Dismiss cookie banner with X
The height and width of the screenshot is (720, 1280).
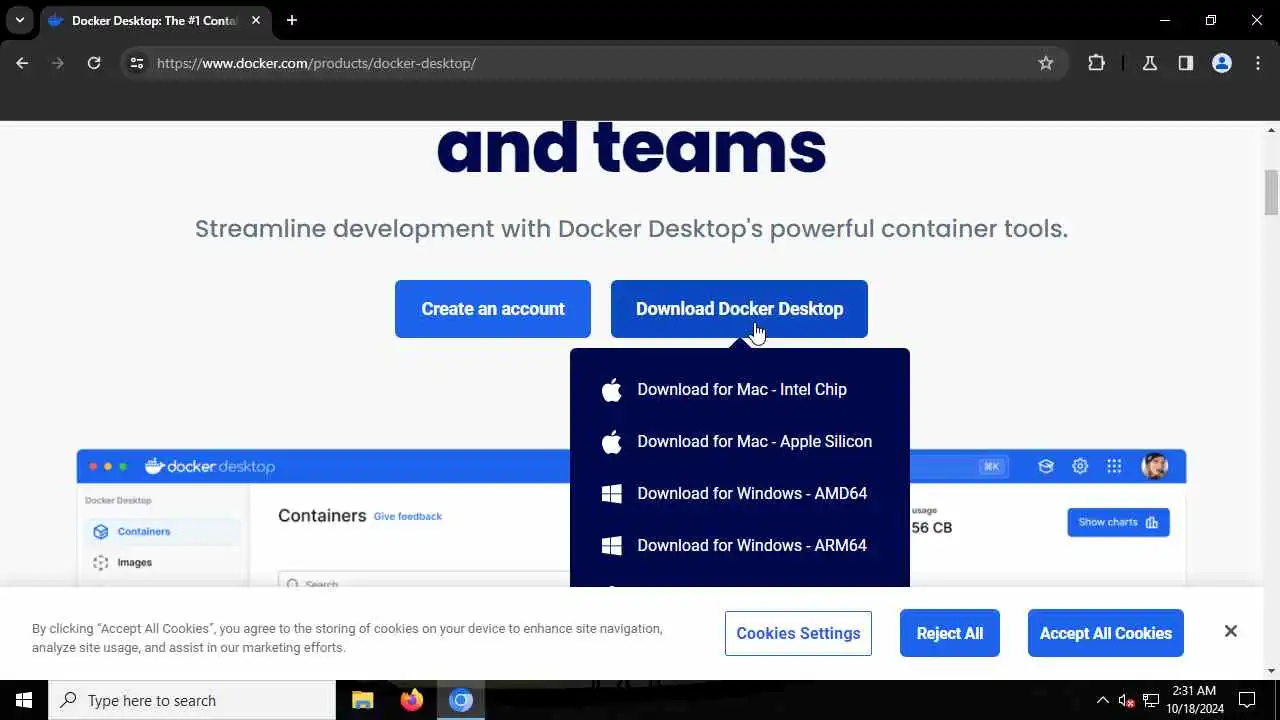[1231, 631]
